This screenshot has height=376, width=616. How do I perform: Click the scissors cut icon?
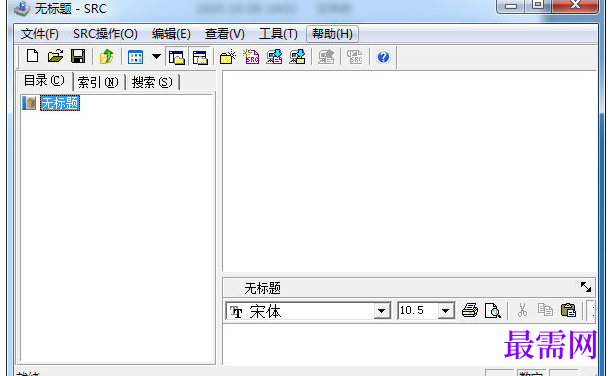click(522, 310)
